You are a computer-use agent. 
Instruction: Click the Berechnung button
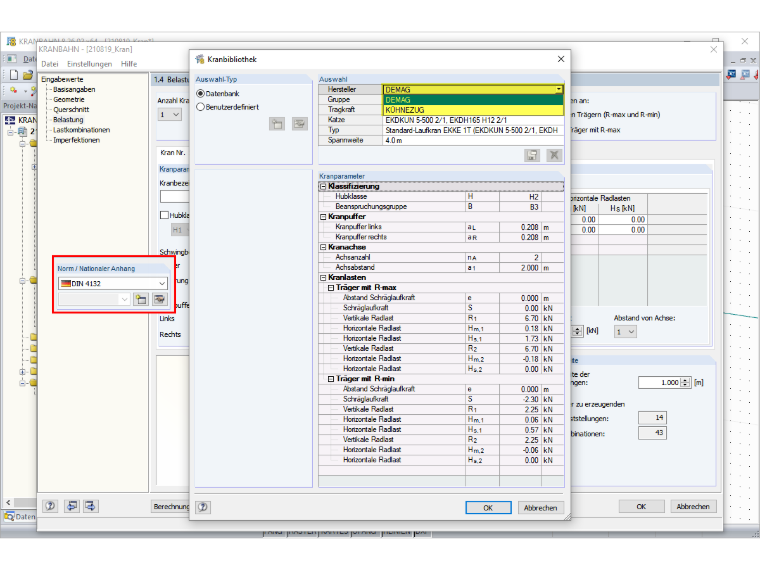[171, 507]
